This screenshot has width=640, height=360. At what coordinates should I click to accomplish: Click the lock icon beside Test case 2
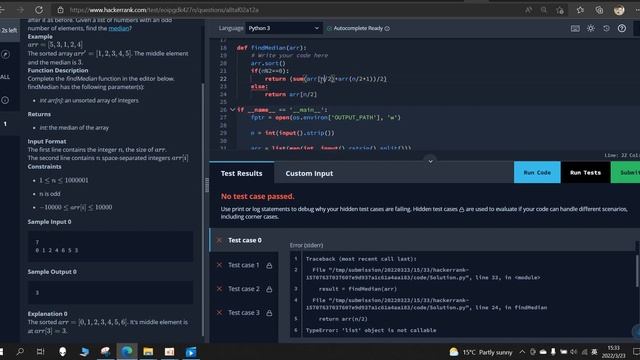tap(269, 289)
